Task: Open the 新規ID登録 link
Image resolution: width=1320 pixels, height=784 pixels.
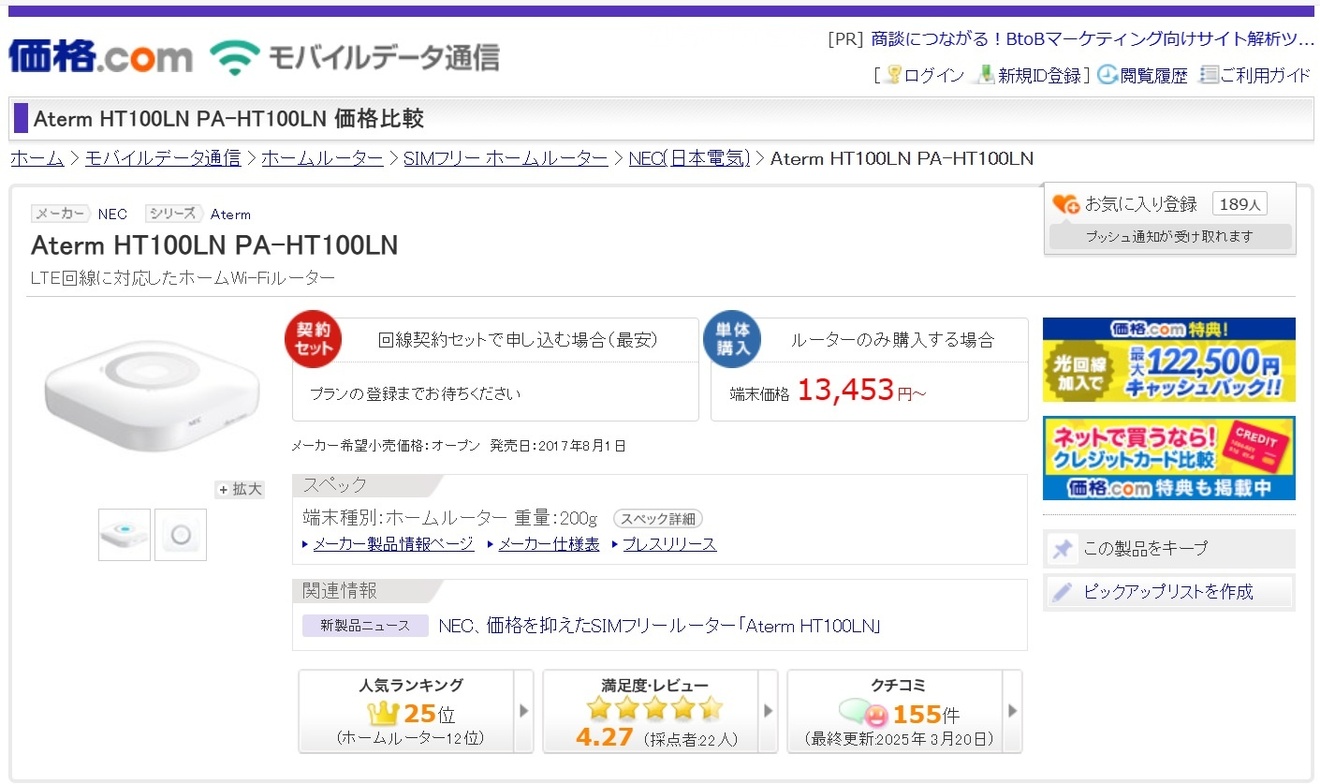Action: point(1040,76)
